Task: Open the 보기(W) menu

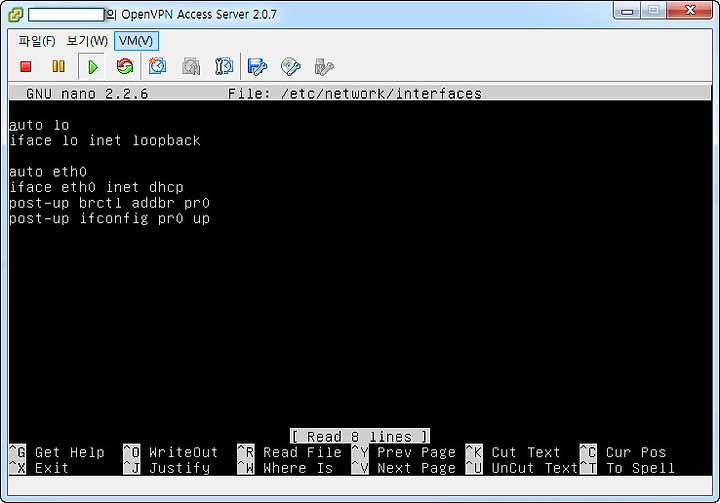Action: (87, 41)
